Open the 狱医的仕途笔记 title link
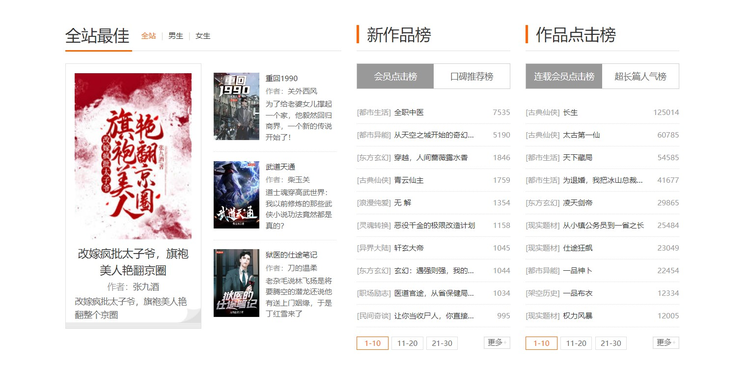 pos(291,254)
